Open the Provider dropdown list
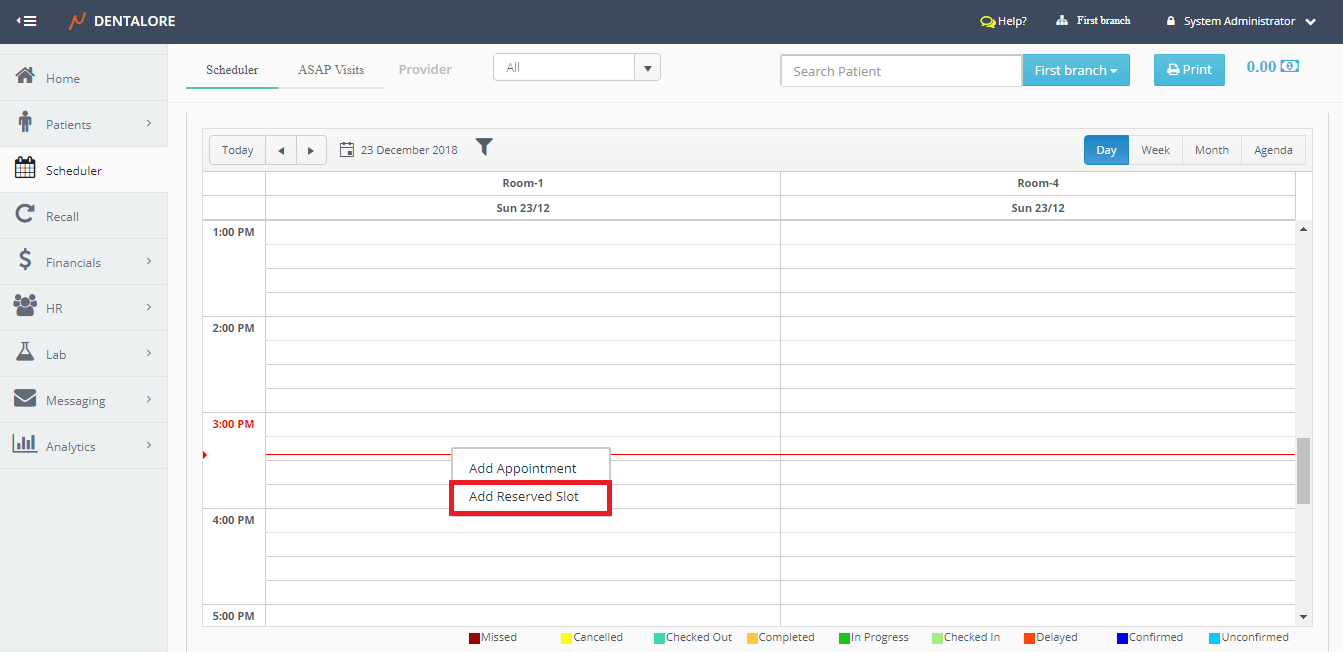1343x652 pixels. point(576,68)
